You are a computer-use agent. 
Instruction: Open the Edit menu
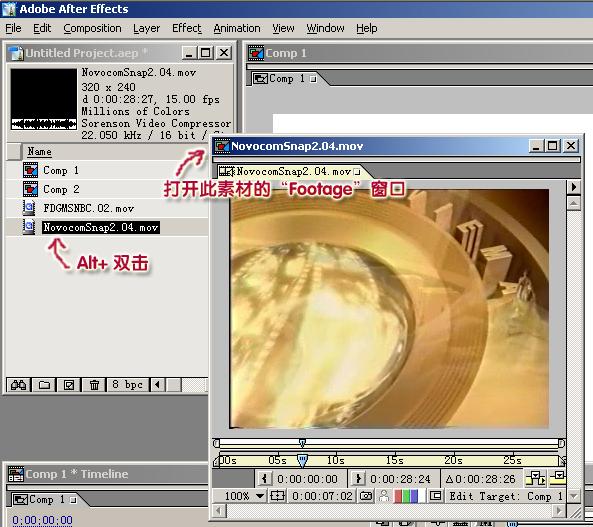(x=42, y=28)
